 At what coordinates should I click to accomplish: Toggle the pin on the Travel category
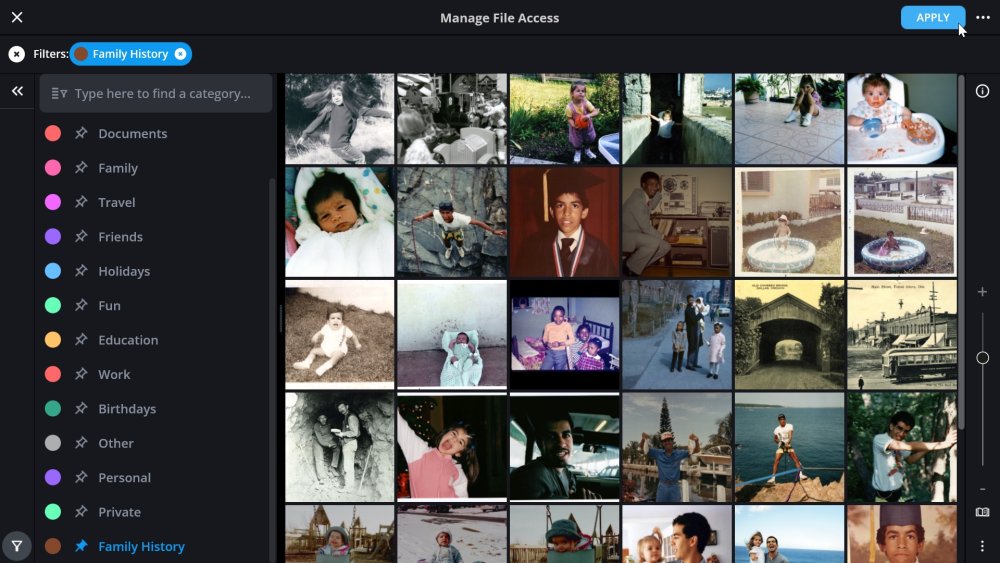[81, 202]
